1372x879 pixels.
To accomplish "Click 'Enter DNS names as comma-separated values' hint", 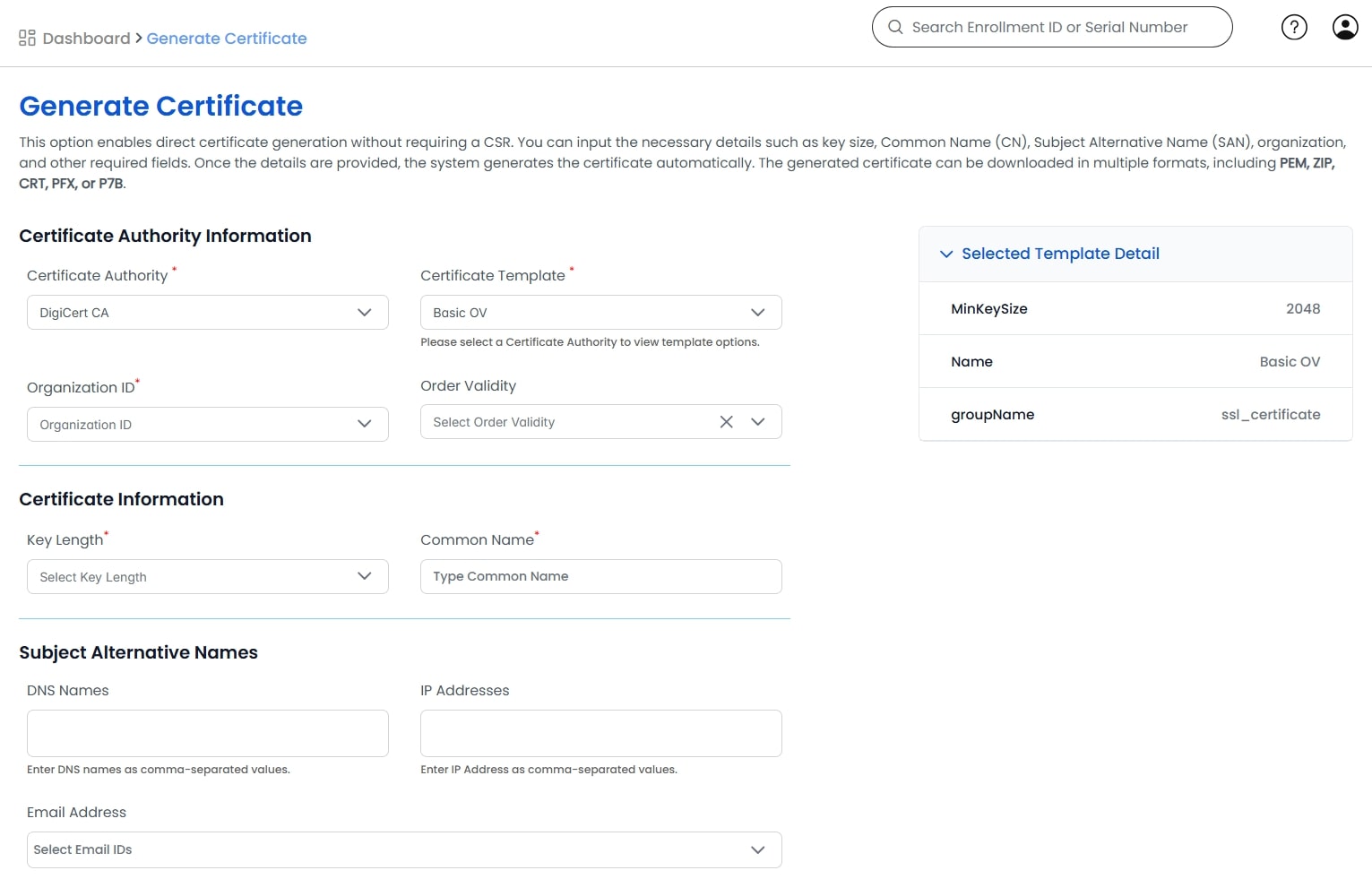I will [x=159, y=770].
